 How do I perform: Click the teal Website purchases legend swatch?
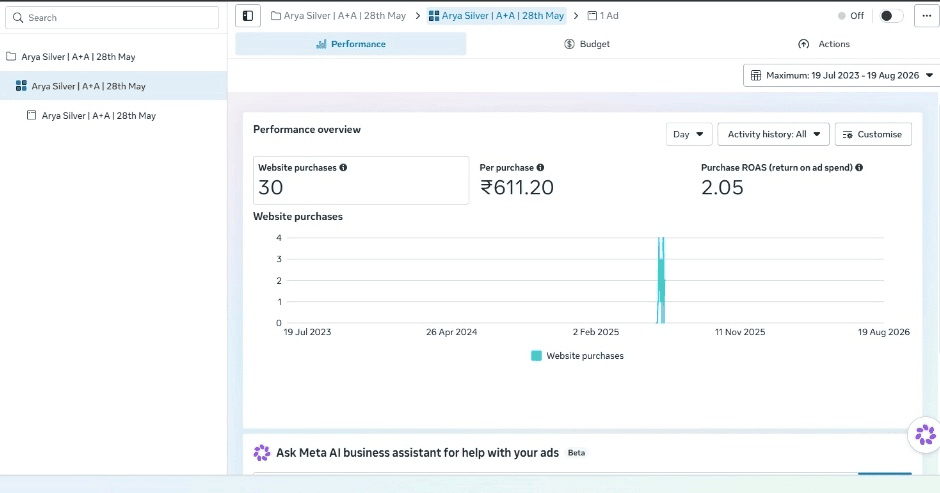pyautogui.click(x=537, y=356)
